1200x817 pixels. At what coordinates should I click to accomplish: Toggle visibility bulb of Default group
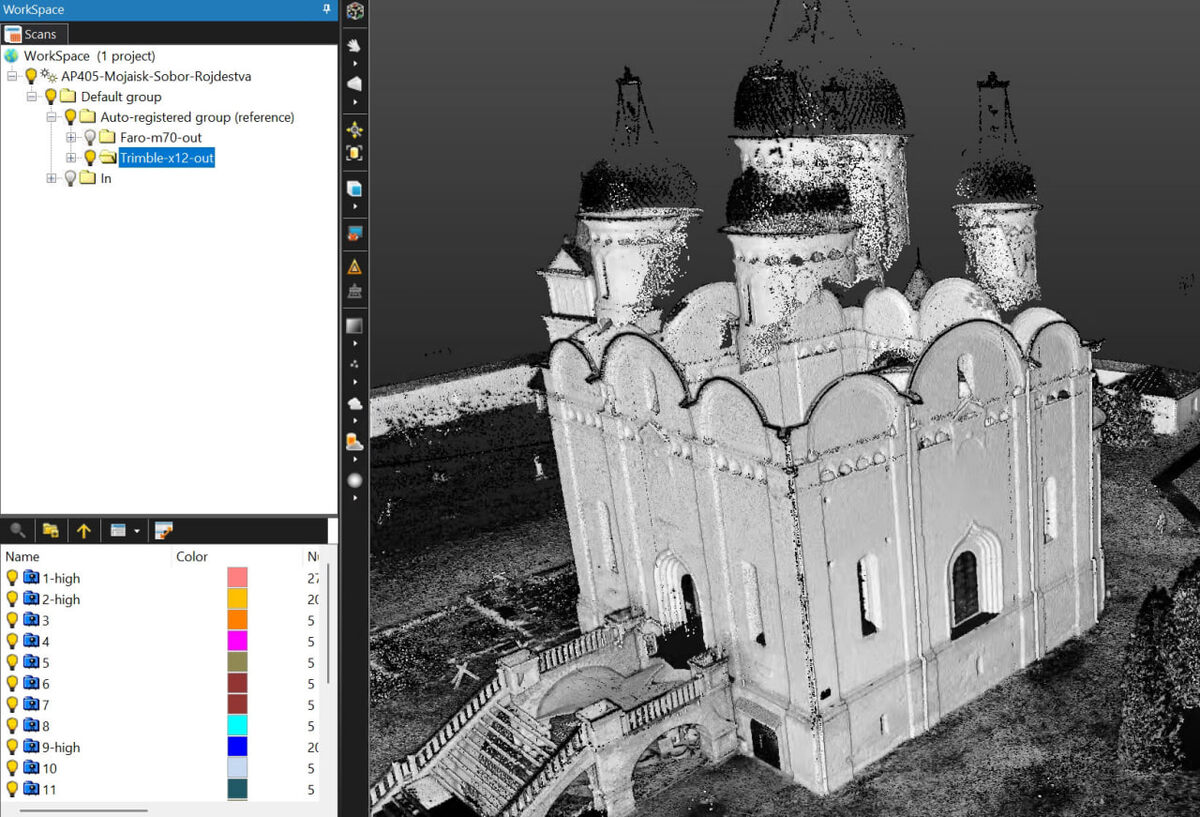click(50, 97)
